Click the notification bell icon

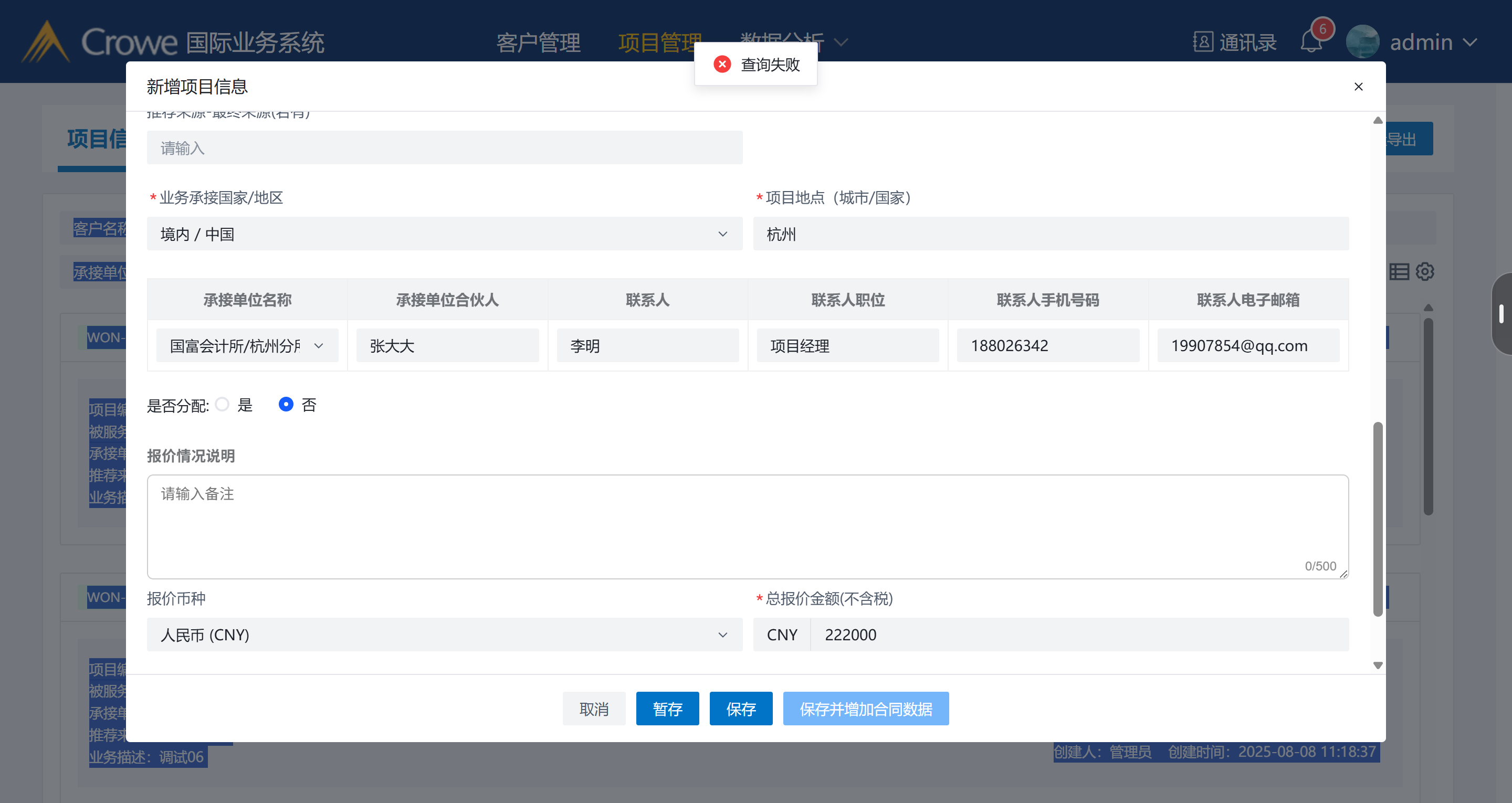pos(1311,41)
